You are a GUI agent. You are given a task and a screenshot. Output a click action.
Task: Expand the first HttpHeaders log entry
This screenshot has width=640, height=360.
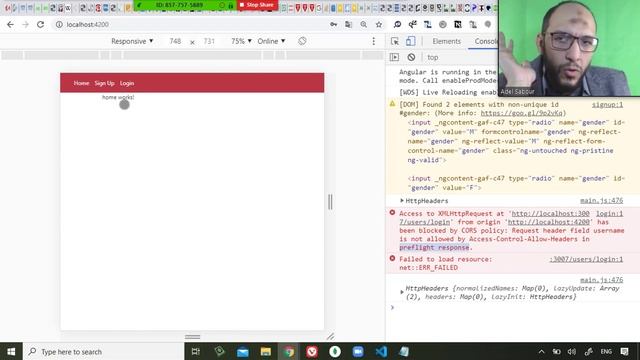click(402, 201)
